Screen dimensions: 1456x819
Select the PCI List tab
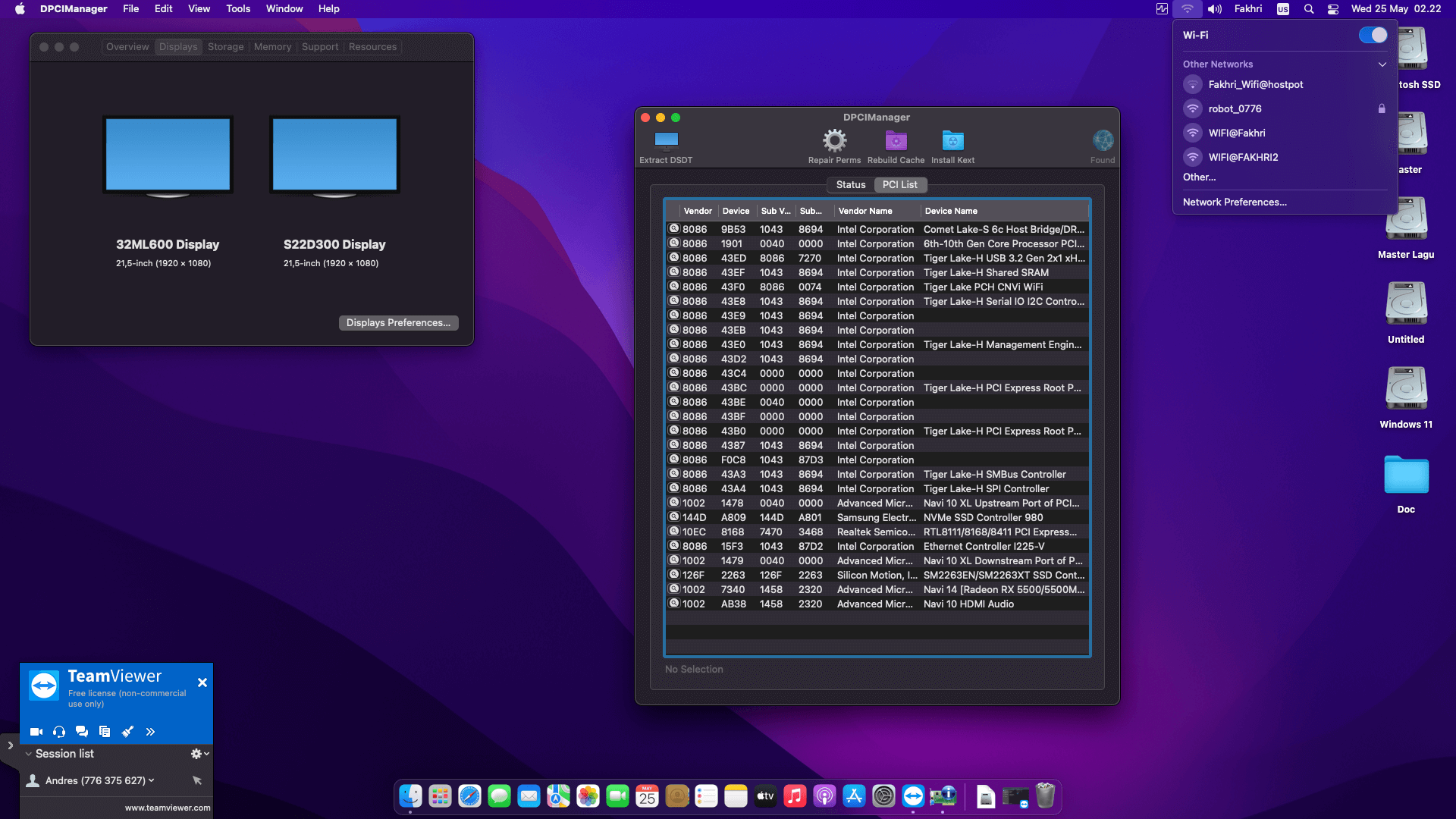click(x=899, y=184)
